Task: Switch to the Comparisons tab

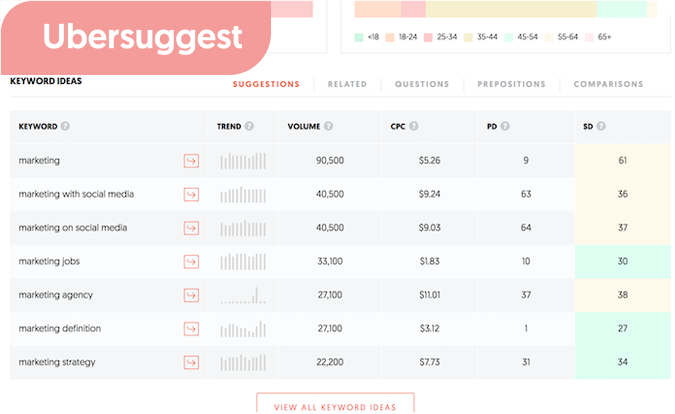Action: coord(608,85)
